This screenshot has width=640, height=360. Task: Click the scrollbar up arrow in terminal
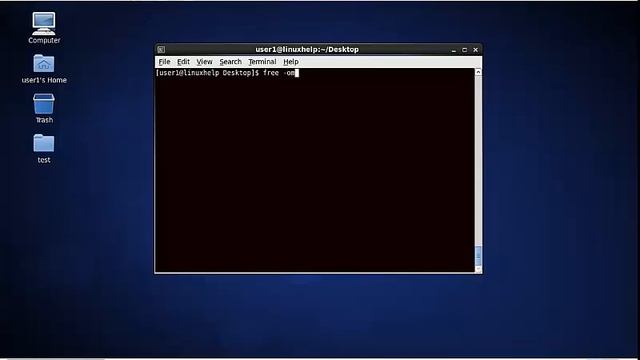(478, 72)
